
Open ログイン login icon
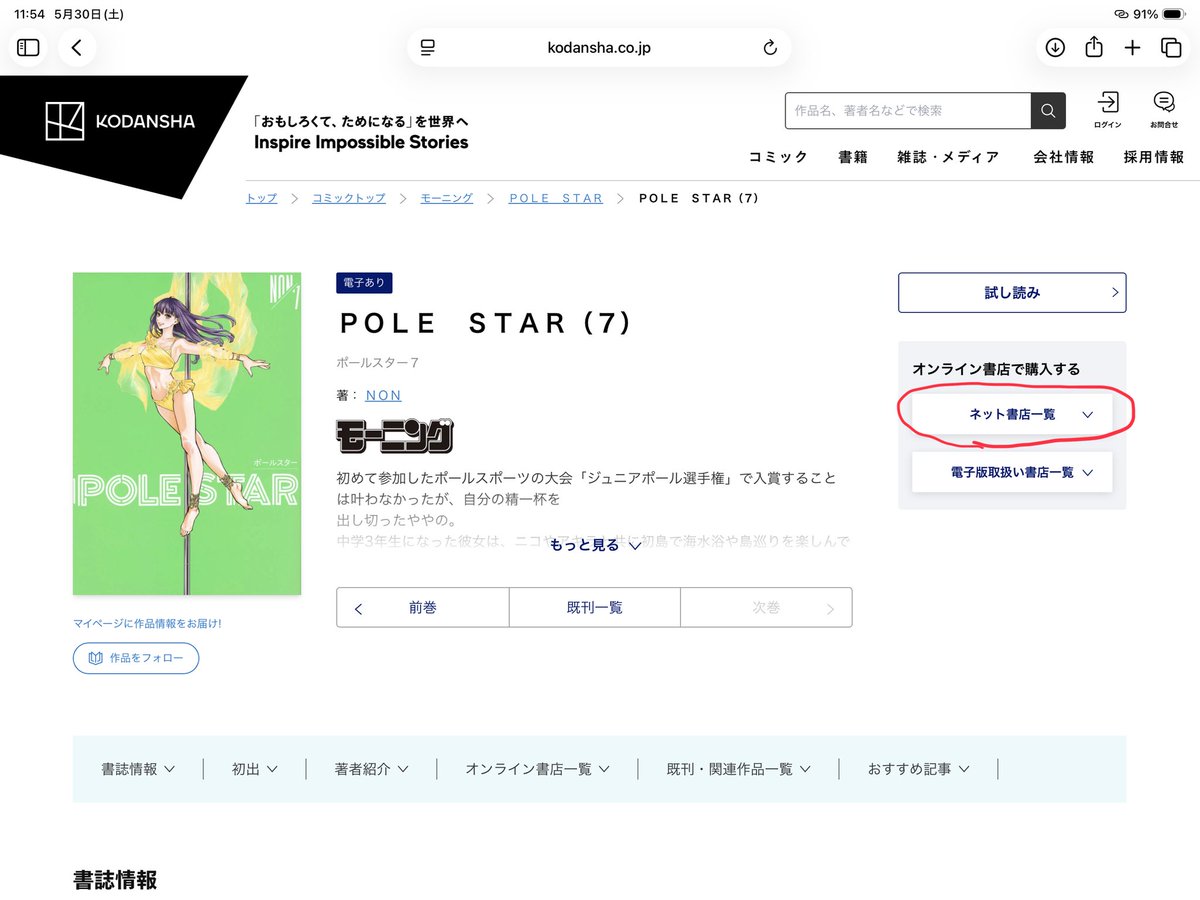point(1108,110)
